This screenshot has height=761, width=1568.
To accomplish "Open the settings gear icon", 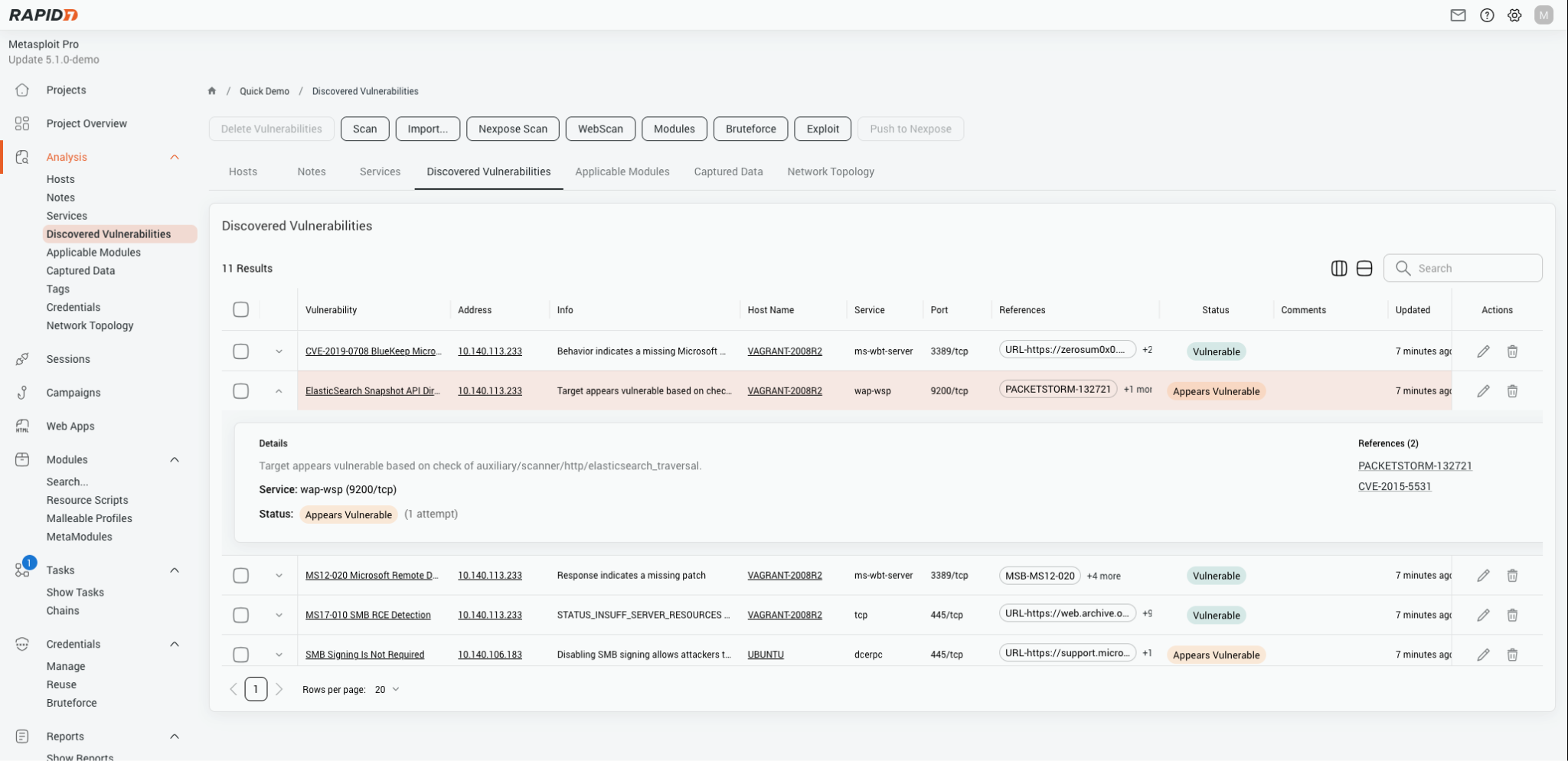I will (1514, 15).
